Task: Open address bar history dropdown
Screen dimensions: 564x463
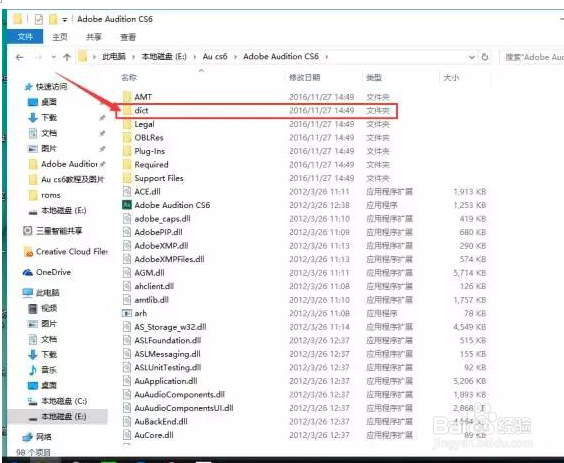Action: coord(472,57)
